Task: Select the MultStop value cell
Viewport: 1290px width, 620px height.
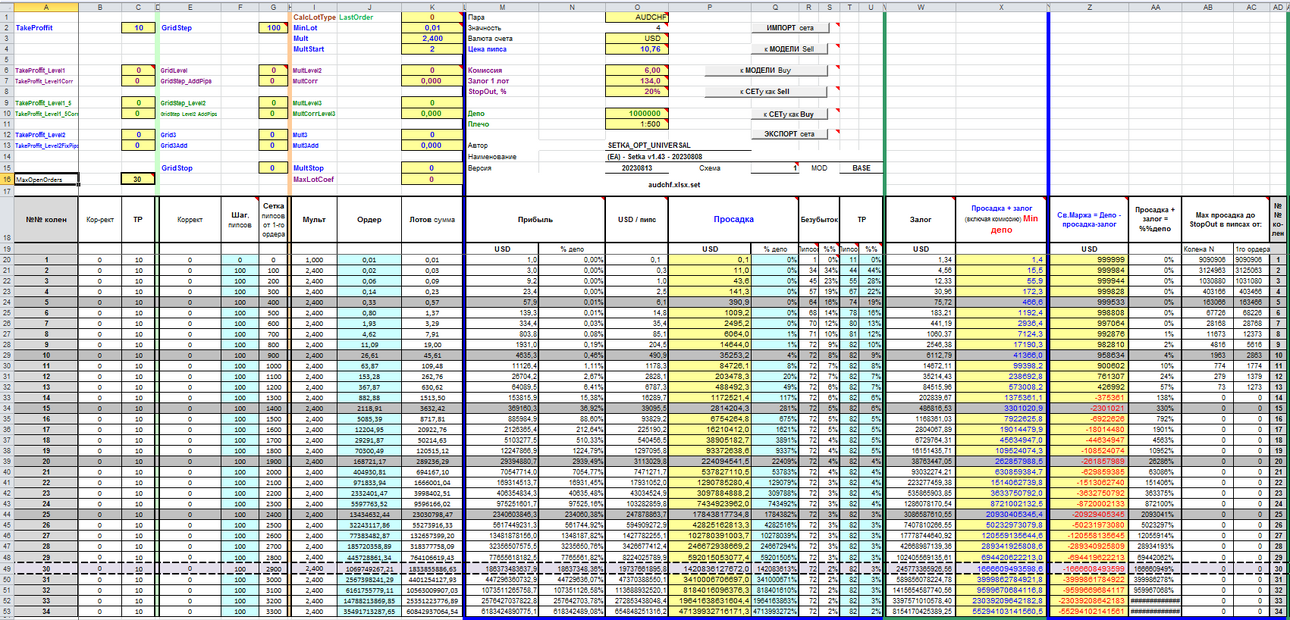Action: click(x=431, y=168)
